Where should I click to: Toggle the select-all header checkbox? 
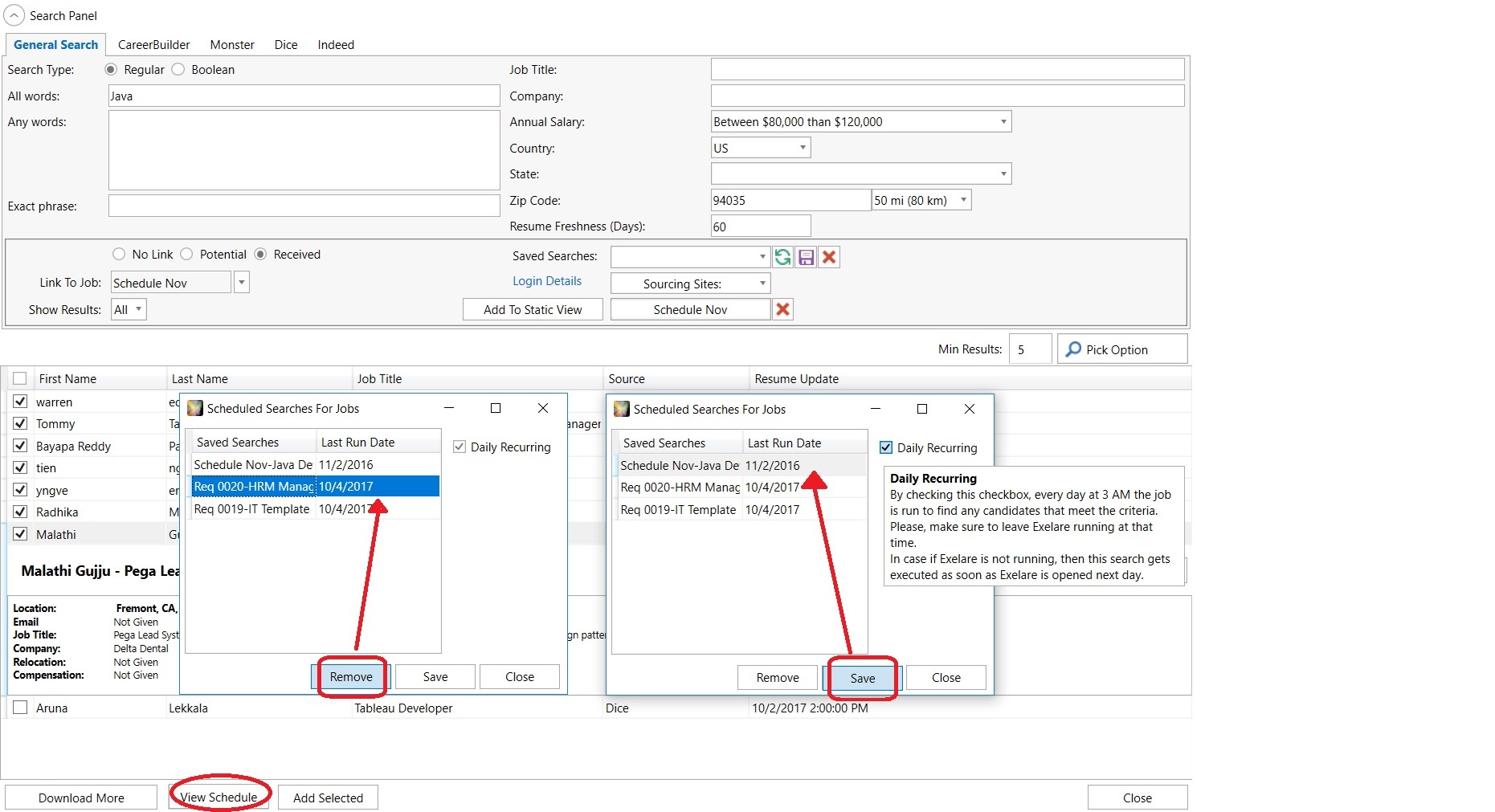point(20,378)
